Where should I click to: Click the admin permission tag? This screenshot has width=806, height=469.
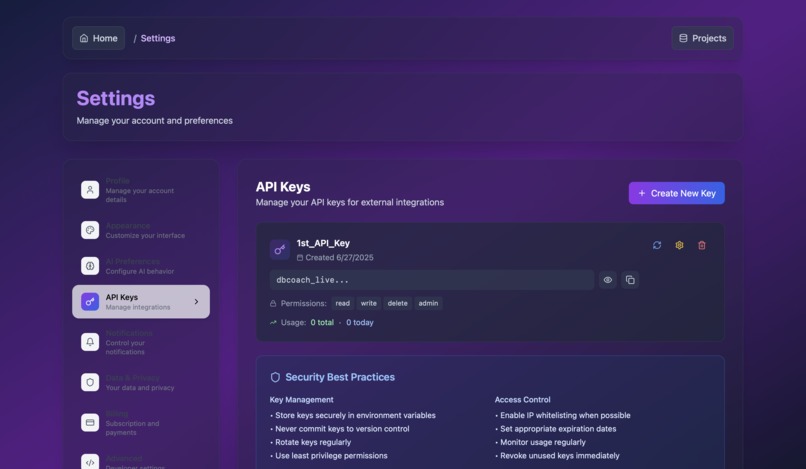[x=428, y=303]
